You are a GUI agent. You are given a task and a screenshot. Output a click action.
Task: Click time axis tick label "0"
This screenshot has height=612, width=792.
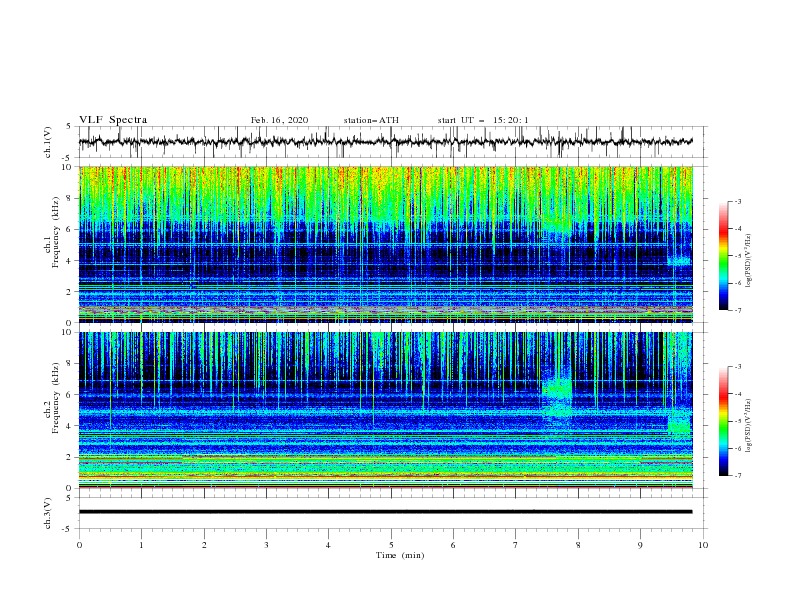(79, 545)
